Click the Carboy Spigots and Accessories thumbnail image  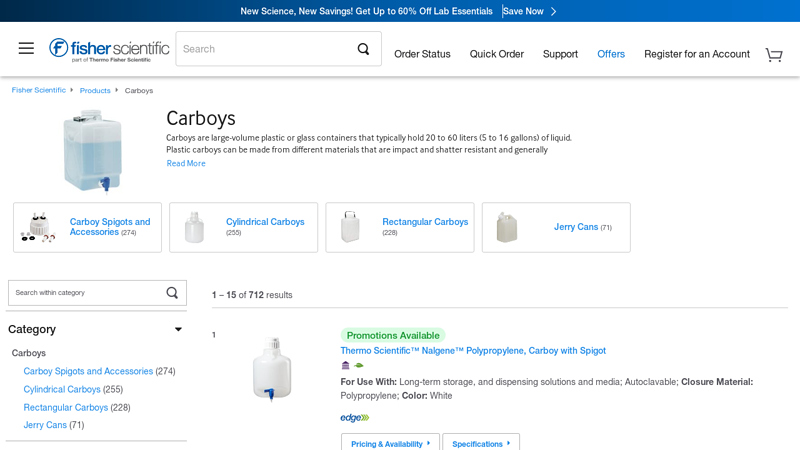[x=38, y=227]
